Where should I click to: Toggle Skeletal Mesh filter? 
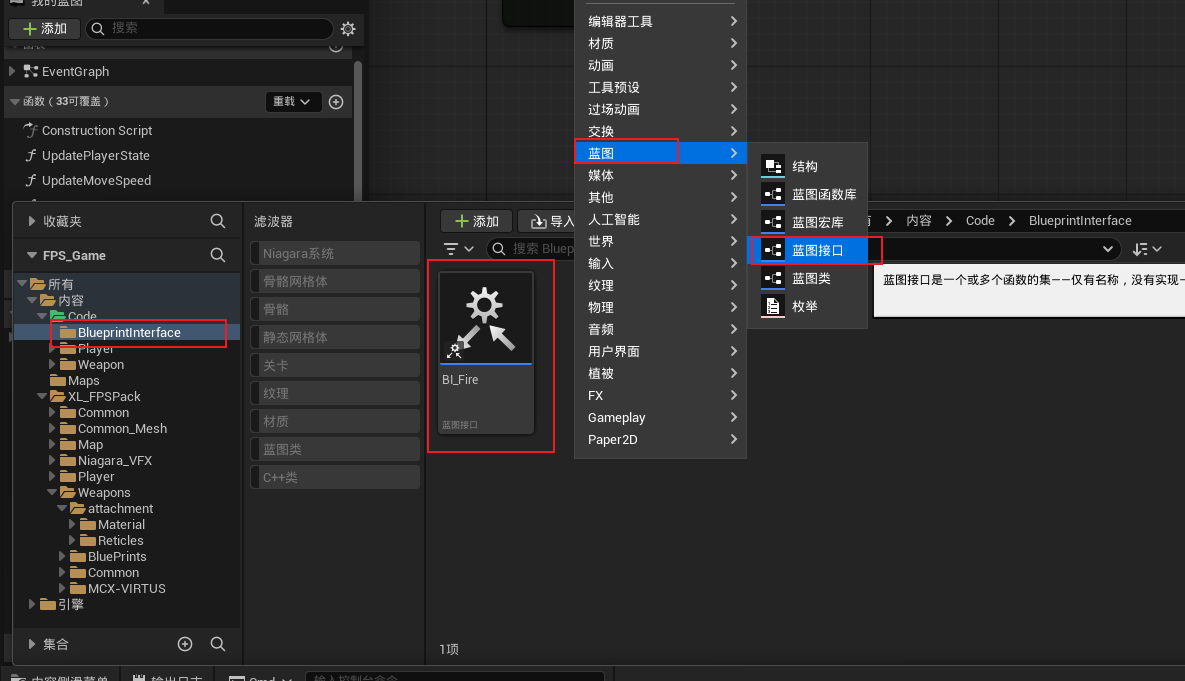335,281
